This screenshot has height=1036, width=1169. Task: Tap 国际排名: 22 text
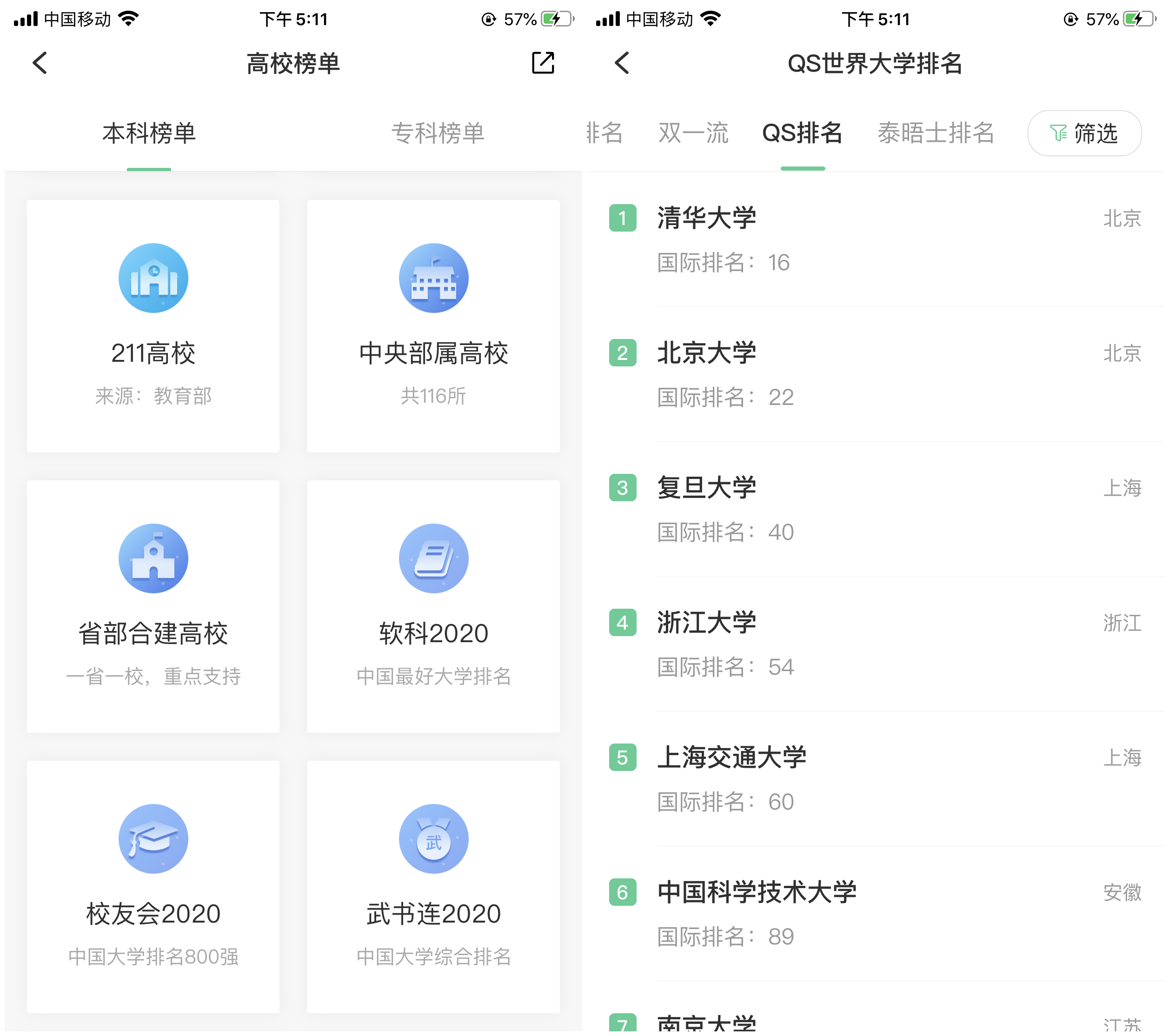point(725,398)
